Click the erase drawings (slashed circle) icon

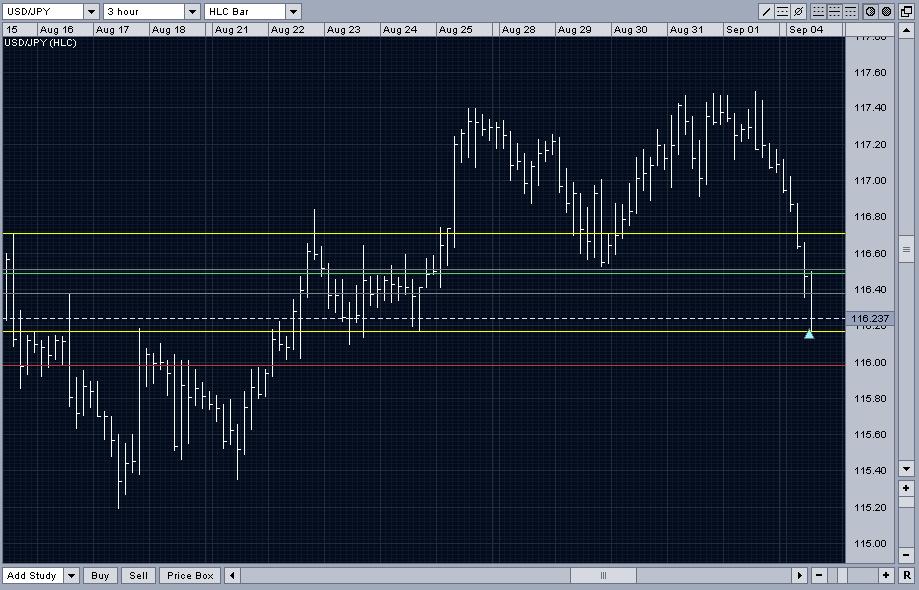(798, 11)
